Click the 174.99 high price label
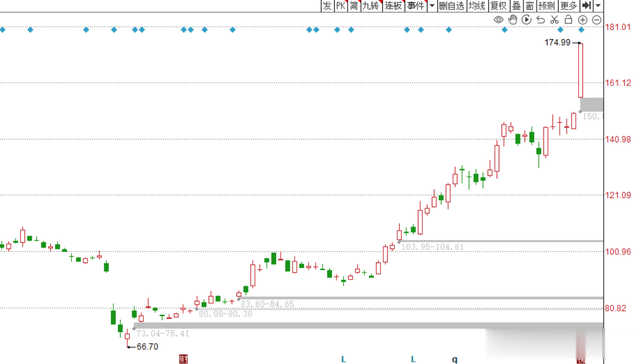Image resolution: width=640 pixels, height=364 pixels. (557, 42)
